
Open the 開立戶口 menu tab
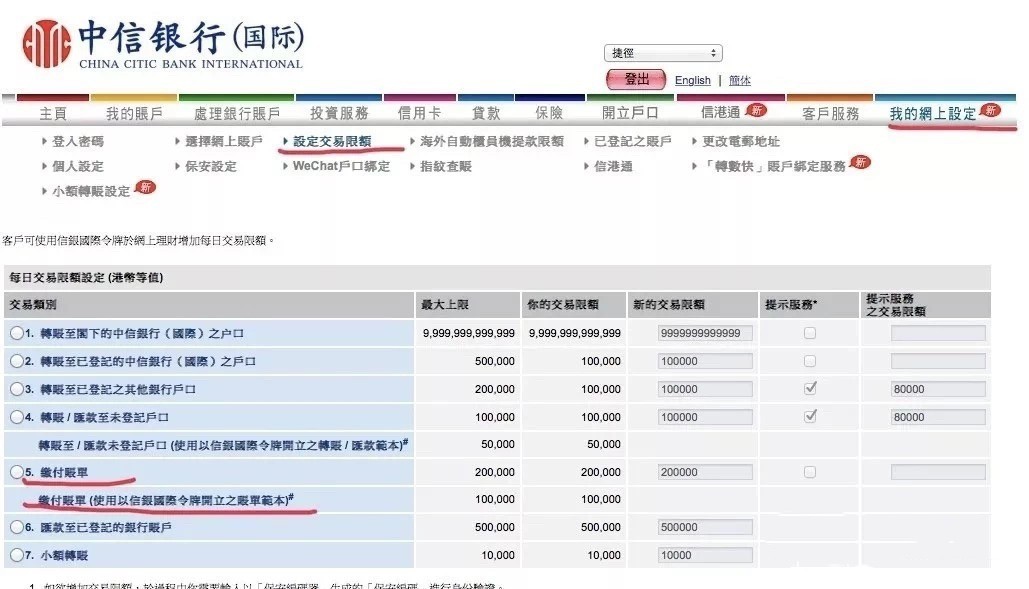[631, 113]
